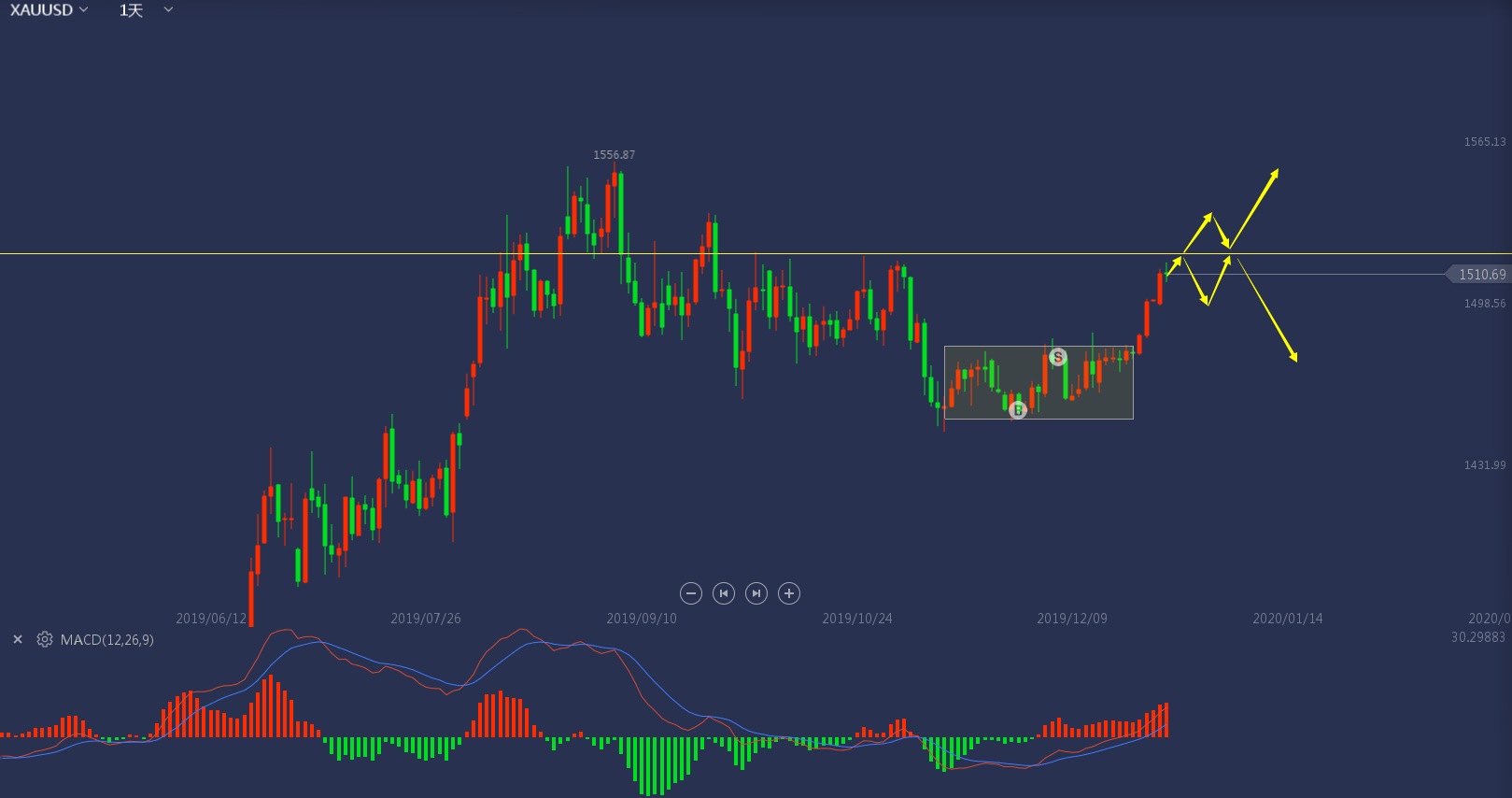Zoom out the chart with minus icon
Image resolution: width=1512 pixels, height=798 pixels.
(691, 593)
